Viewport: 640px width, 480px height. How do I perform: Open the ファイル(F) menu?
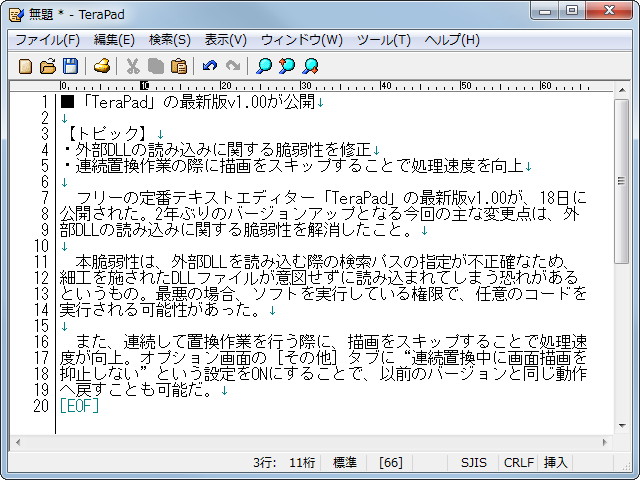coord(47,40)
